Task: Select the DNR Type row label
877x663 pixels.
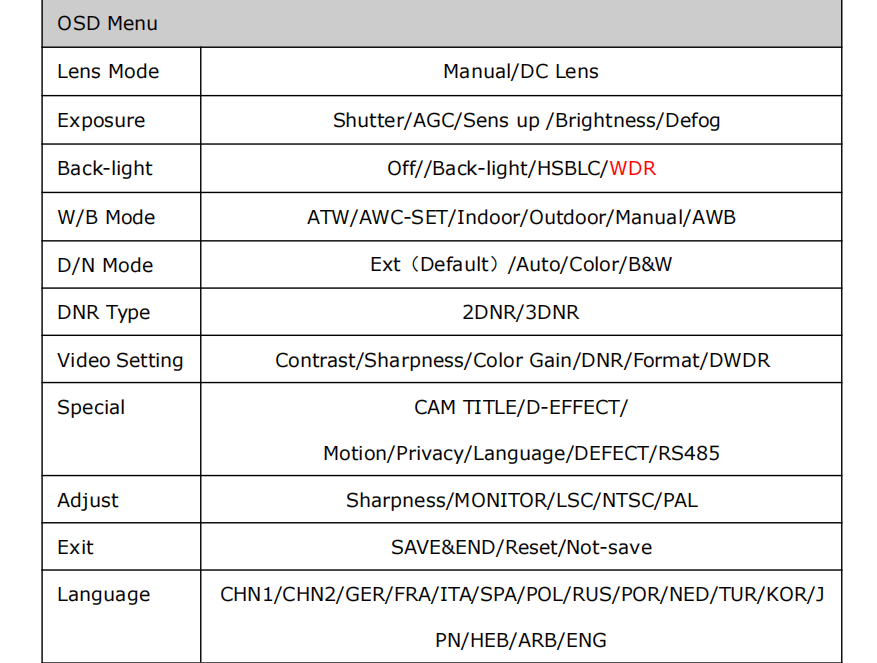Action: (x=103, y=313)
